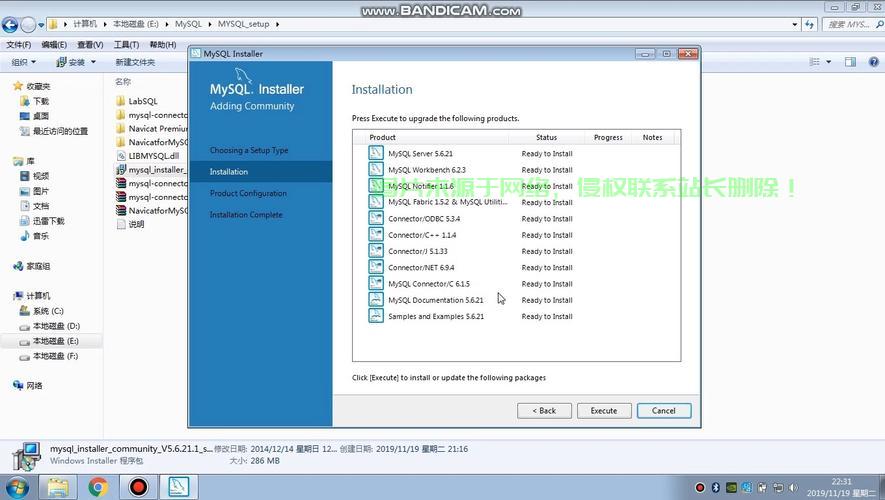Open the 组织 (Organize) dropdown menu
Screen dimensions: 885x500
(x=24, y=62)
